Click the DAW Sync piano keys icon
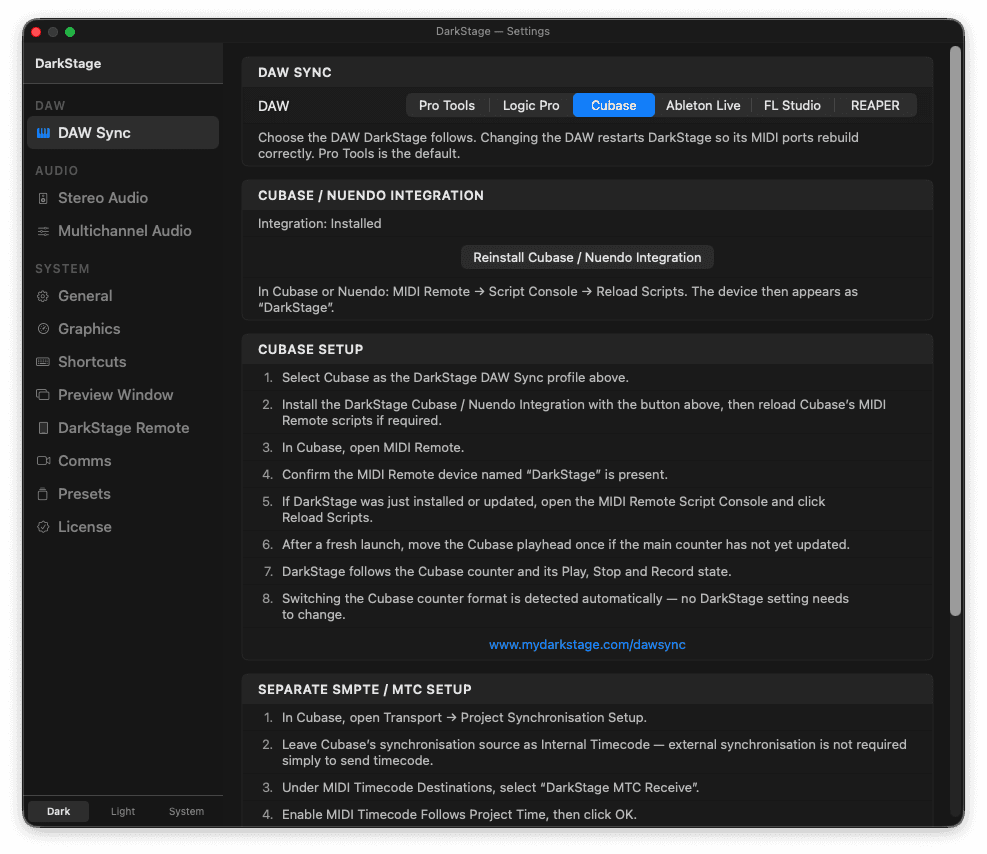Screen dimensions: 987x854 (x=43, y=133)
